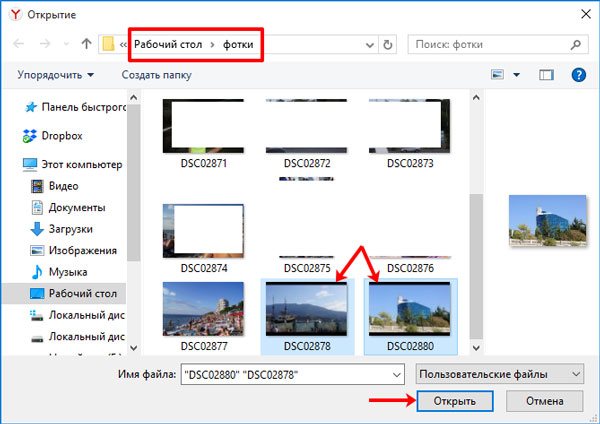Click the search magnifier icon

[576, 45]
